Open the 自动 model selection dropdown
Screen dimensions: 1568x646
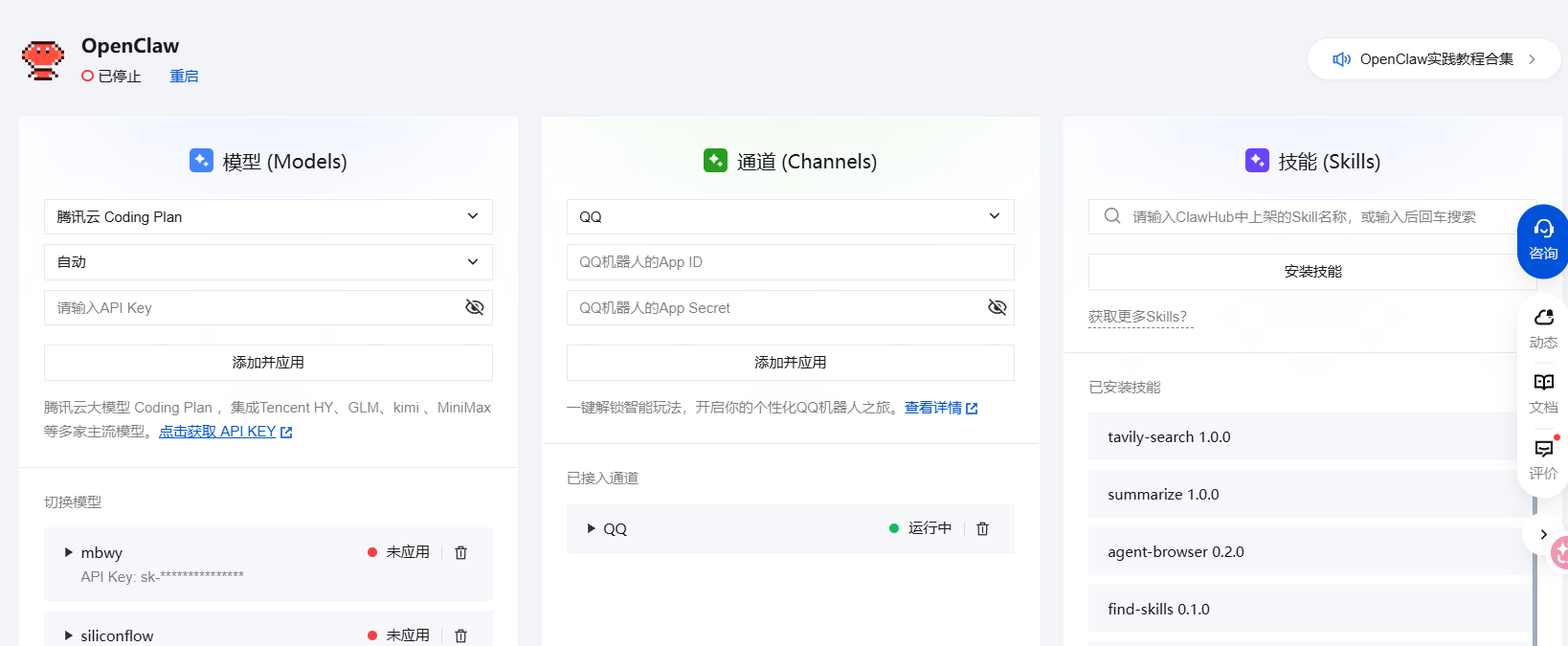click(x=268, y=262)
